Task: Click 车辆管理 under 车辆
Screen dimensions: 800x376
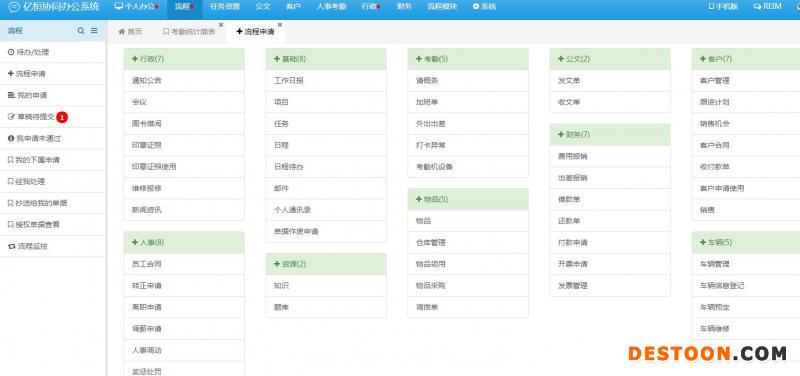Action: [746, 264]
